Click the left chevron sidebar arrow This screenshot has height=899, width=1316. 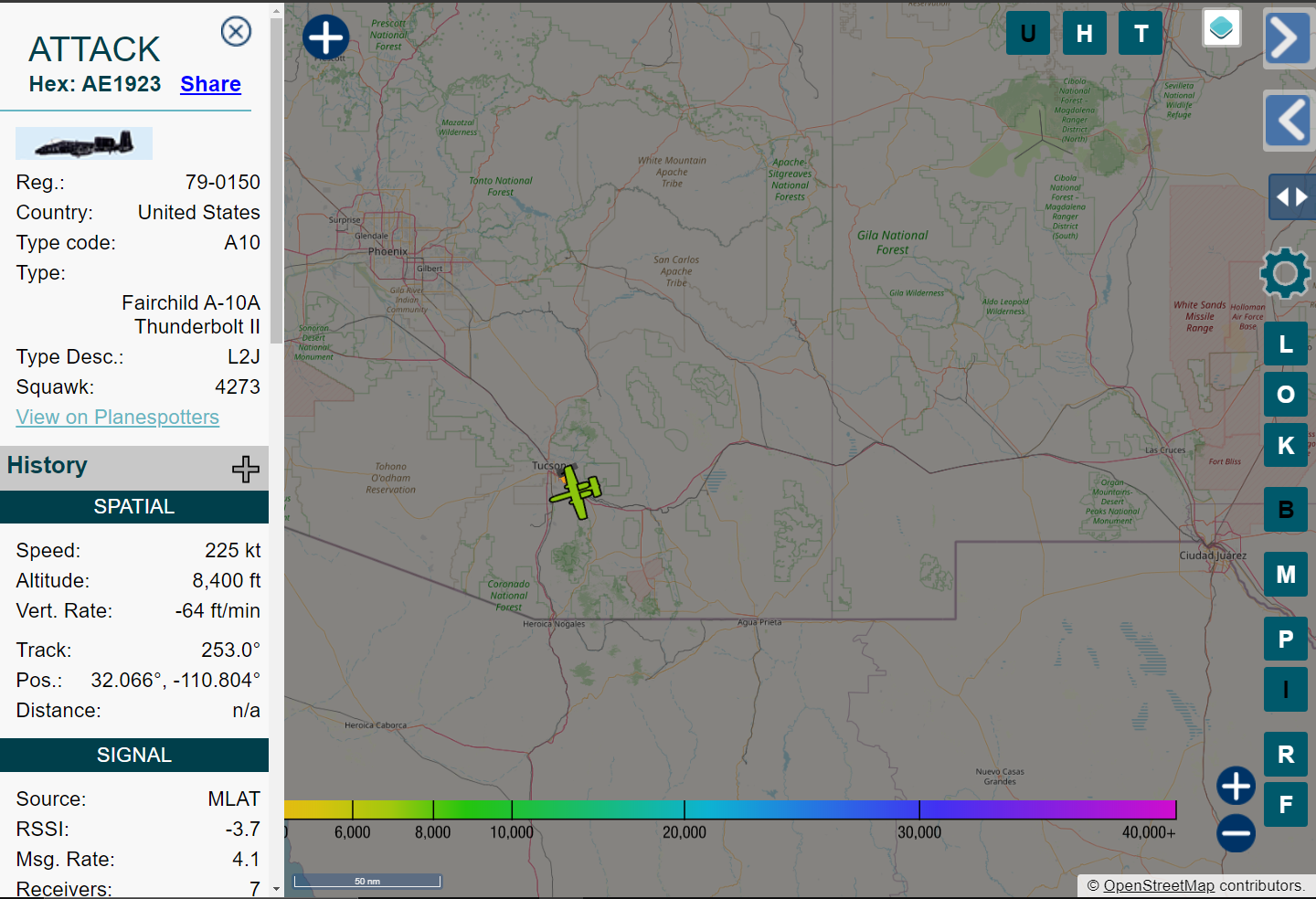click(x=1289, y=120)
